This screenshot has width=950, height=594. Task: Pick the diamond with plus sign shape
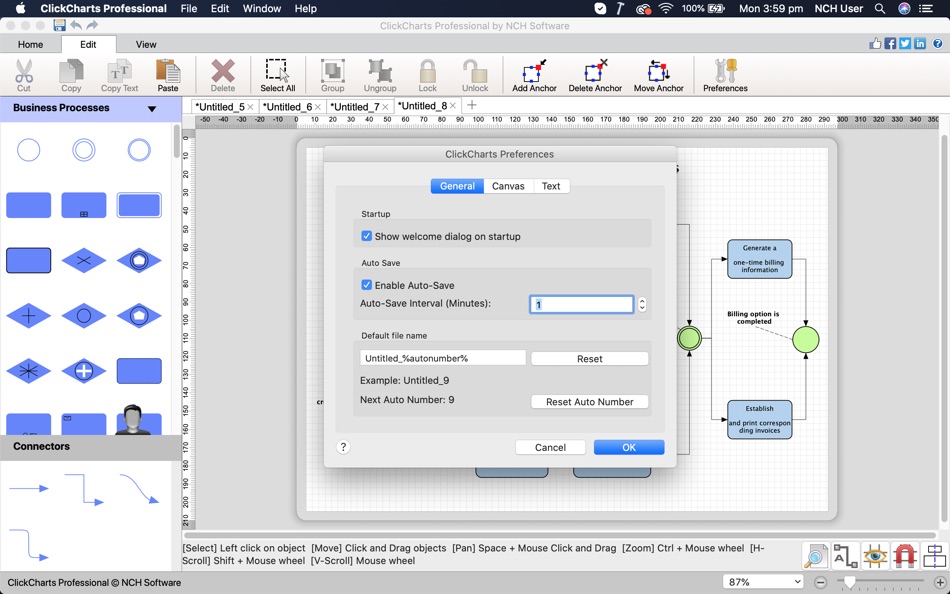pyautogui.click(x=28, y=316)
